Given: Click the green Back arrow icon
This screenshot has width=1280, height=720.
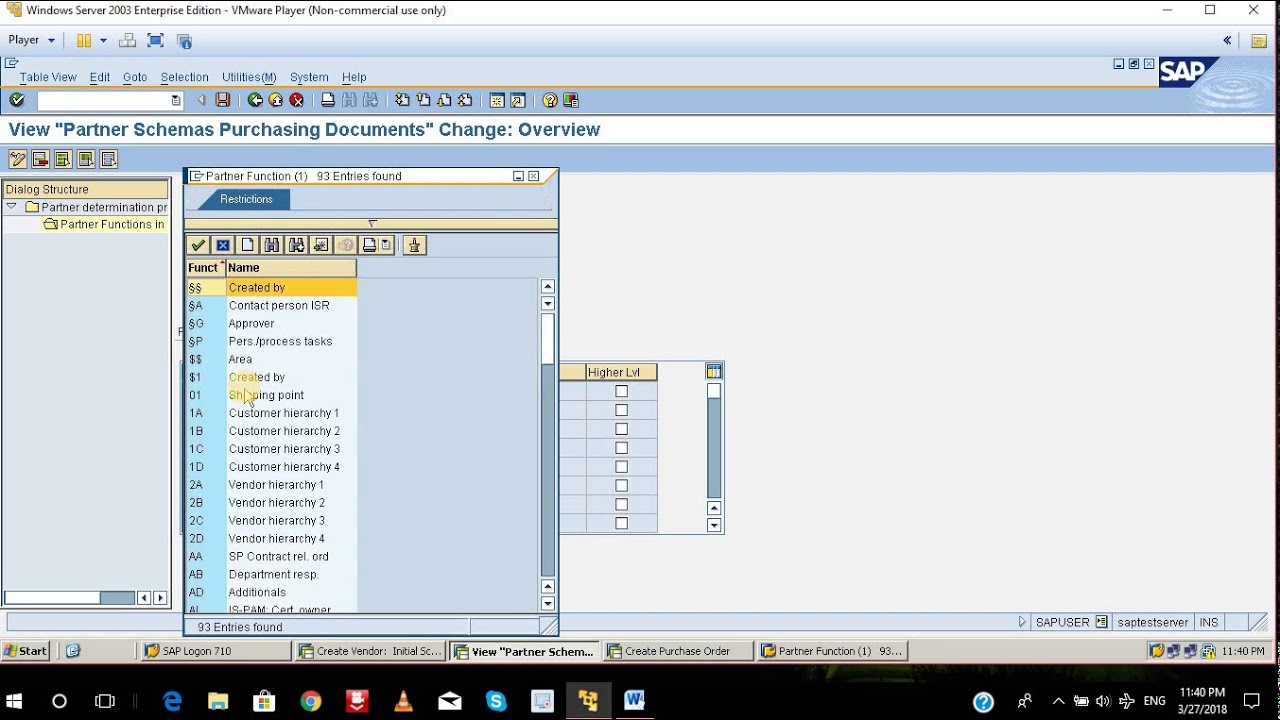Looking at the screenshot, I should pyautogui.click(x=255, y=100).
